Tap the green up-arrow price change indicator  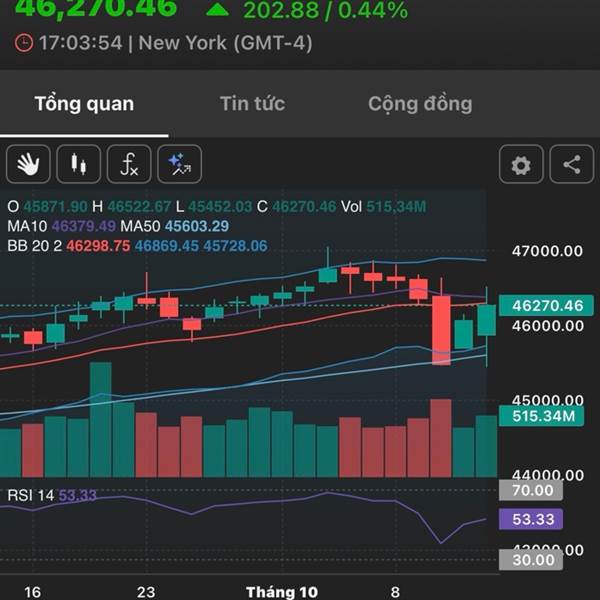(x=217, y=10)
